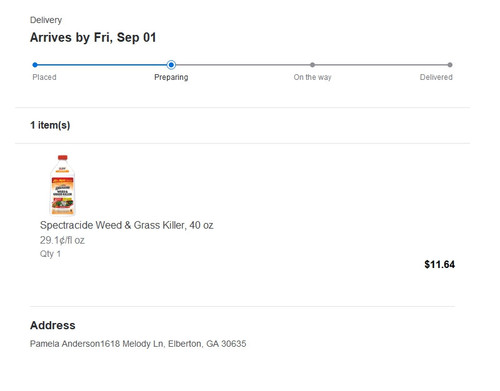Click the Placed step dot
Screen dimensions: 500x391
tap(35, 65)
